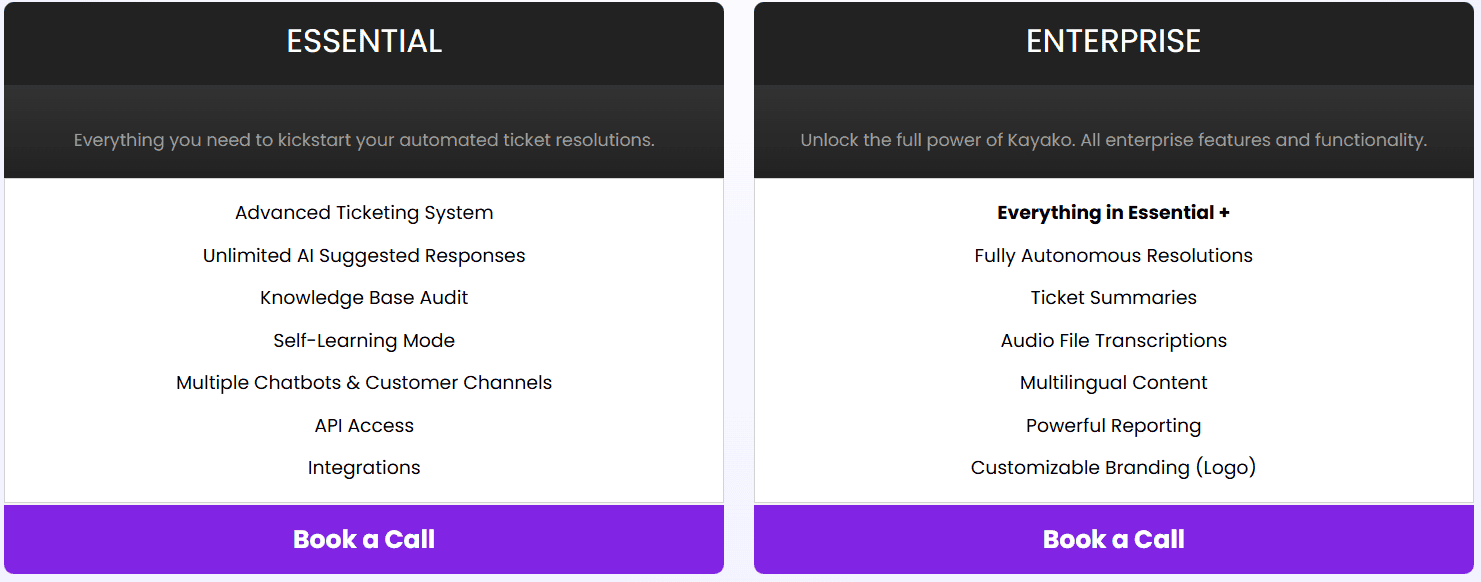Click Powerful Reporting feature
Viewport: 1481px width, 582px height.
coord(1113,426)
